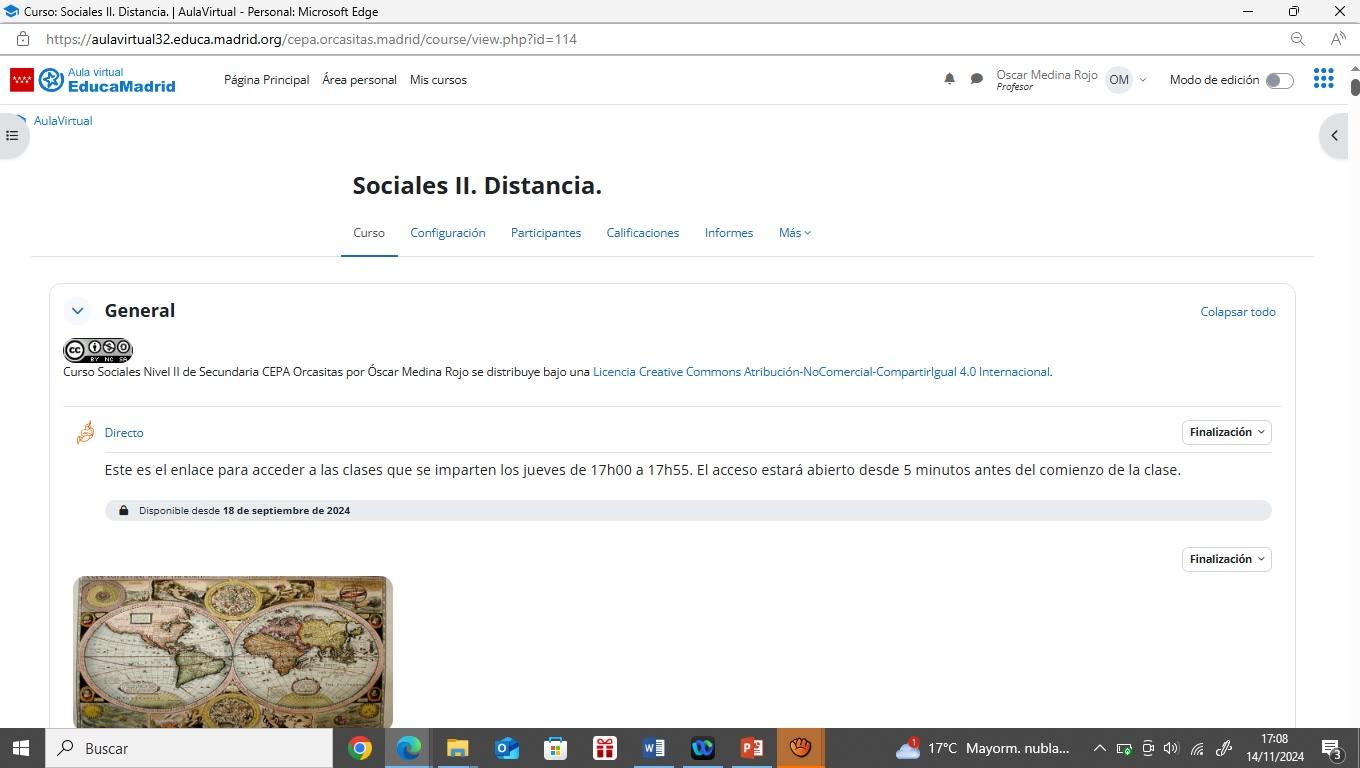Open PowerPoint from the taskbar
Image resolution: width=1360 pixels, height=768 pixels.
(751, 748)
